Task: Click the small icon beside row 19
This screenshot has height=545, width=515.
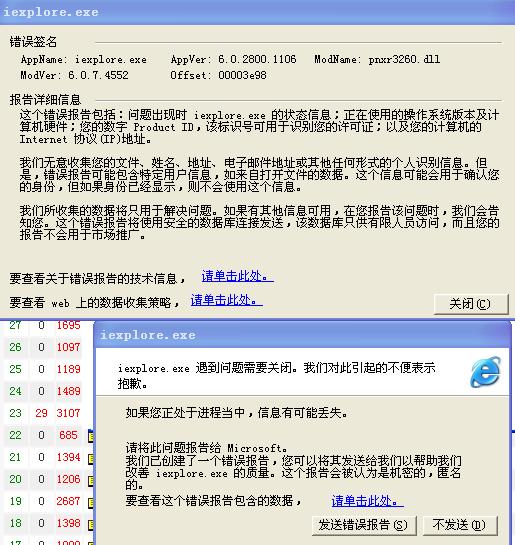Action: point(91,503)
